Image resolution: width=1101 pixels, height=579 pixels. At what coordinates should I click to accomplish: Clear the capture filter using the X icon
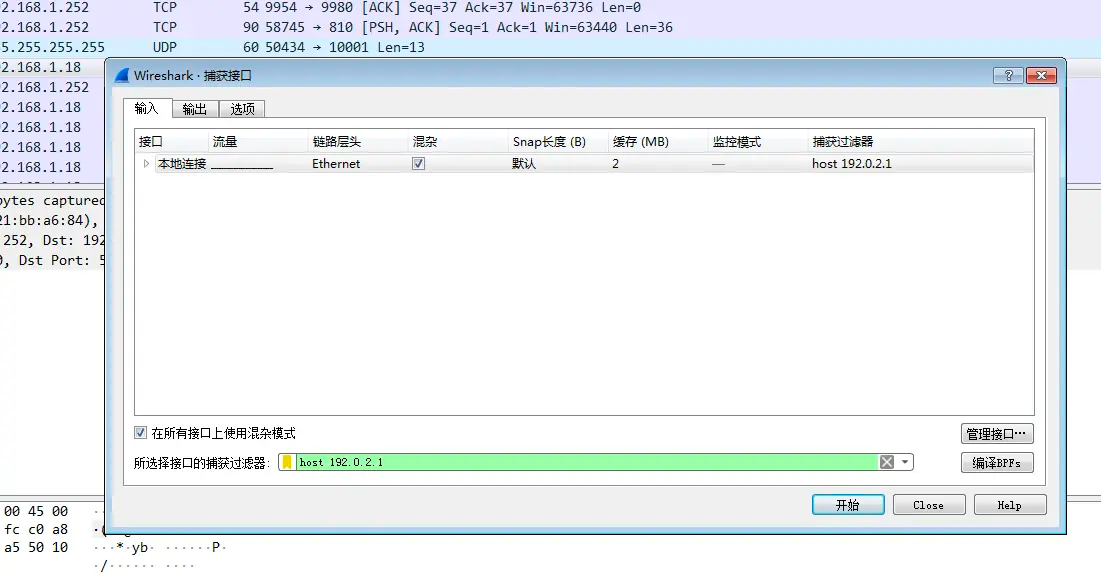886,462
